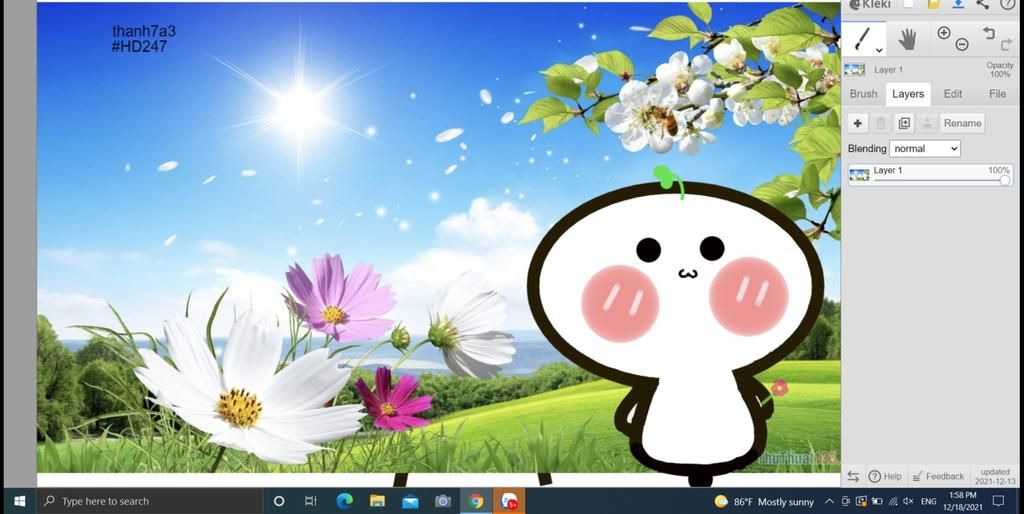Open the Blending mode dropdown

tap(925, 149)
